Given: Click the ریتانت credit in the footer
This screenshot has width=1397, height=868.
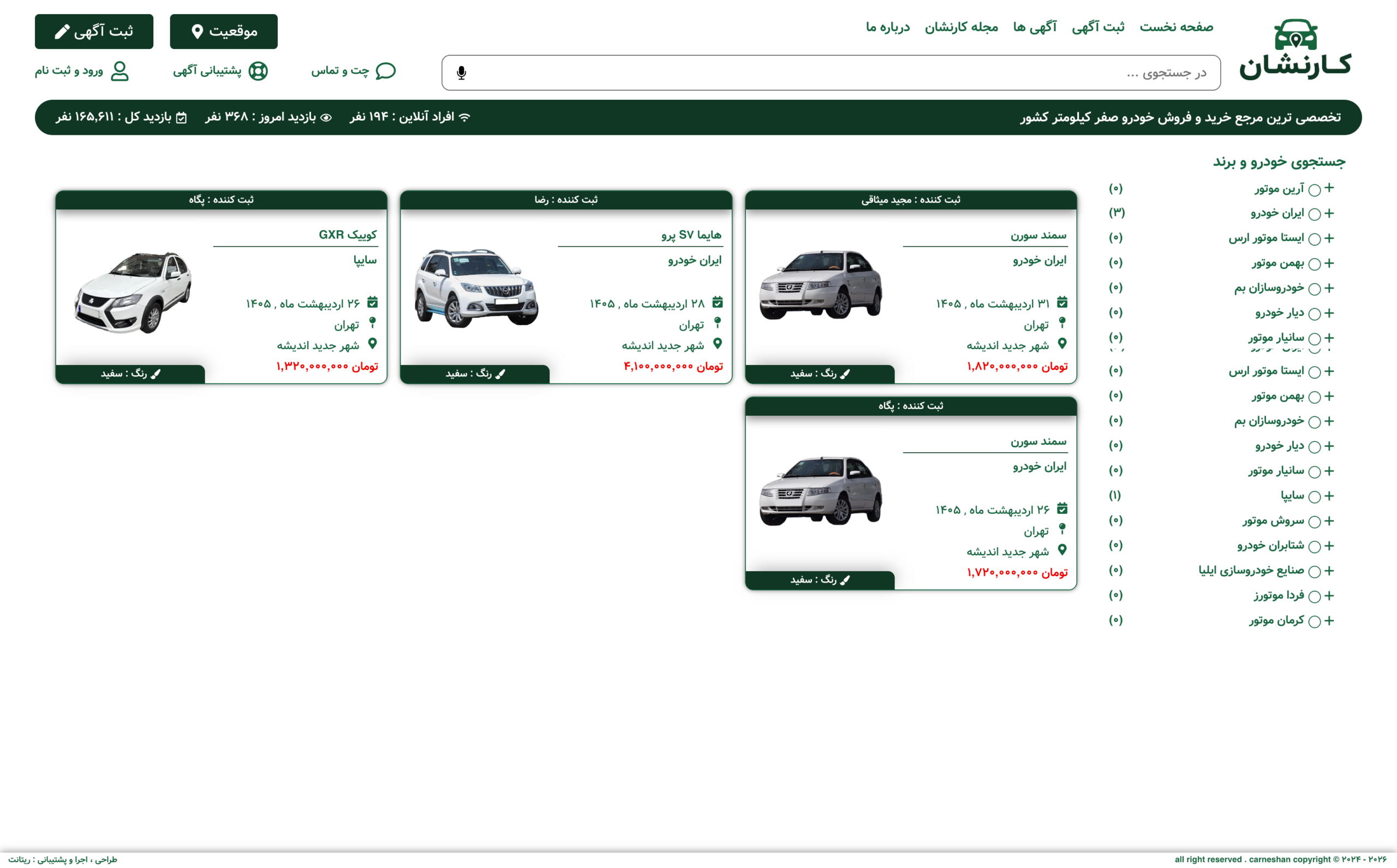Looking at the screenshot, I should pos(19,859).
